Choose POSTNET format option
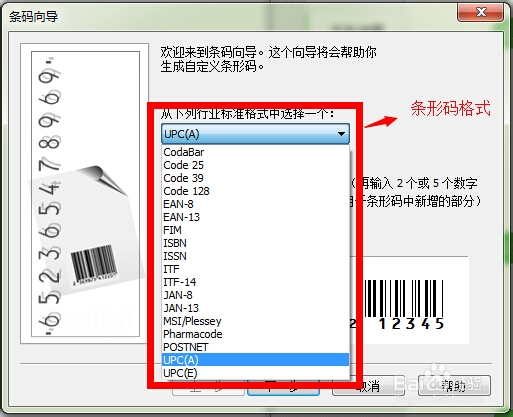 tap(255, 347)
